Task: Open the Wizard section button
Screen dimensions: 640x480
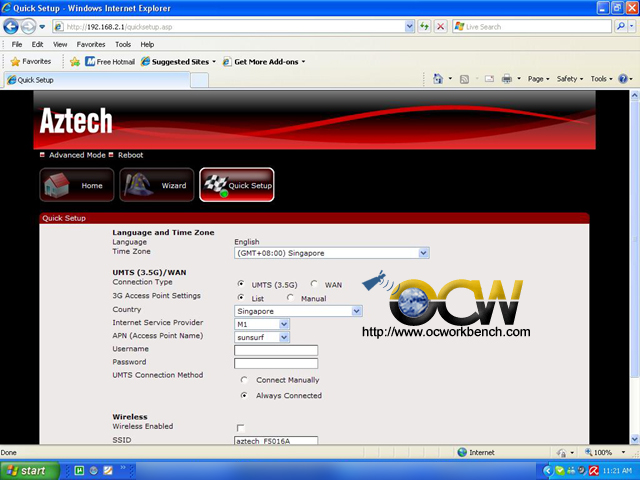Action: (157, 185)
